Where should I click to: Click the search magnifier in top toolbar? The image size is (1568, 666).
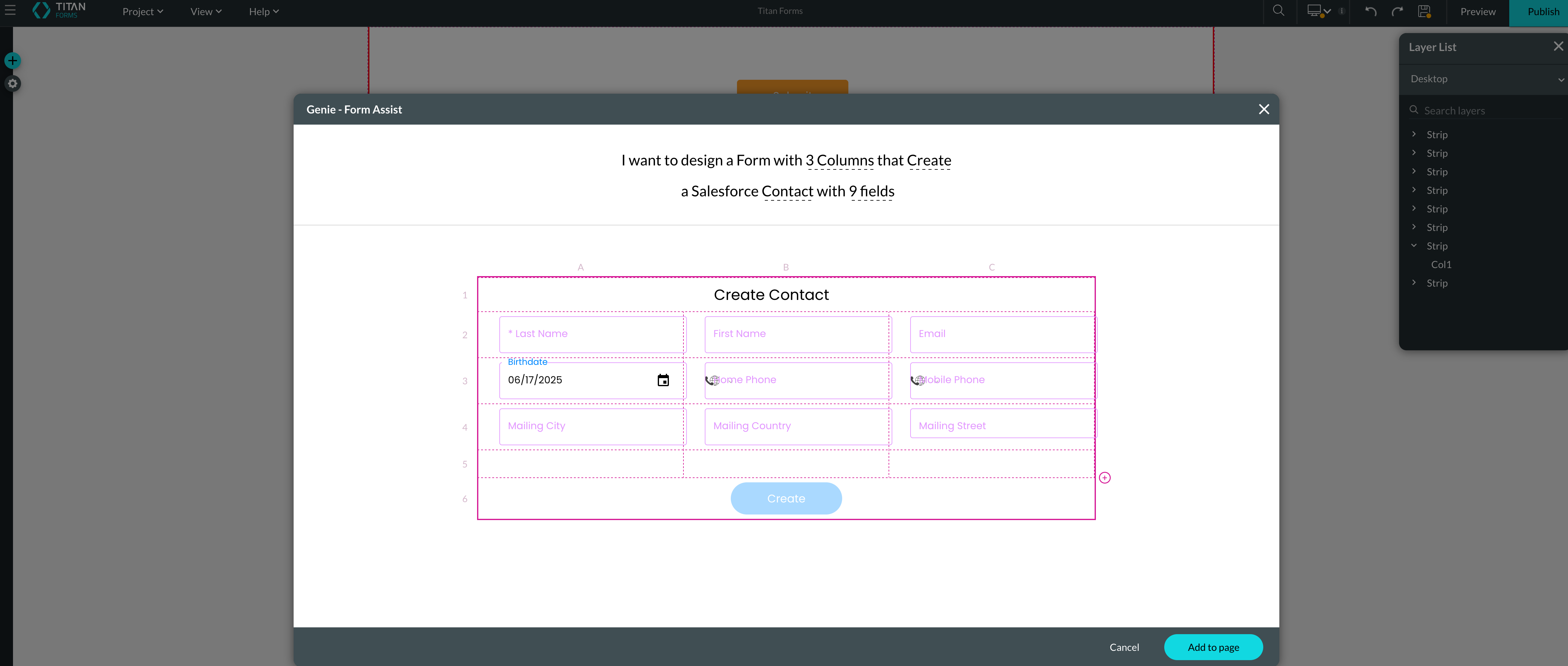click(x=1278, y=11)
